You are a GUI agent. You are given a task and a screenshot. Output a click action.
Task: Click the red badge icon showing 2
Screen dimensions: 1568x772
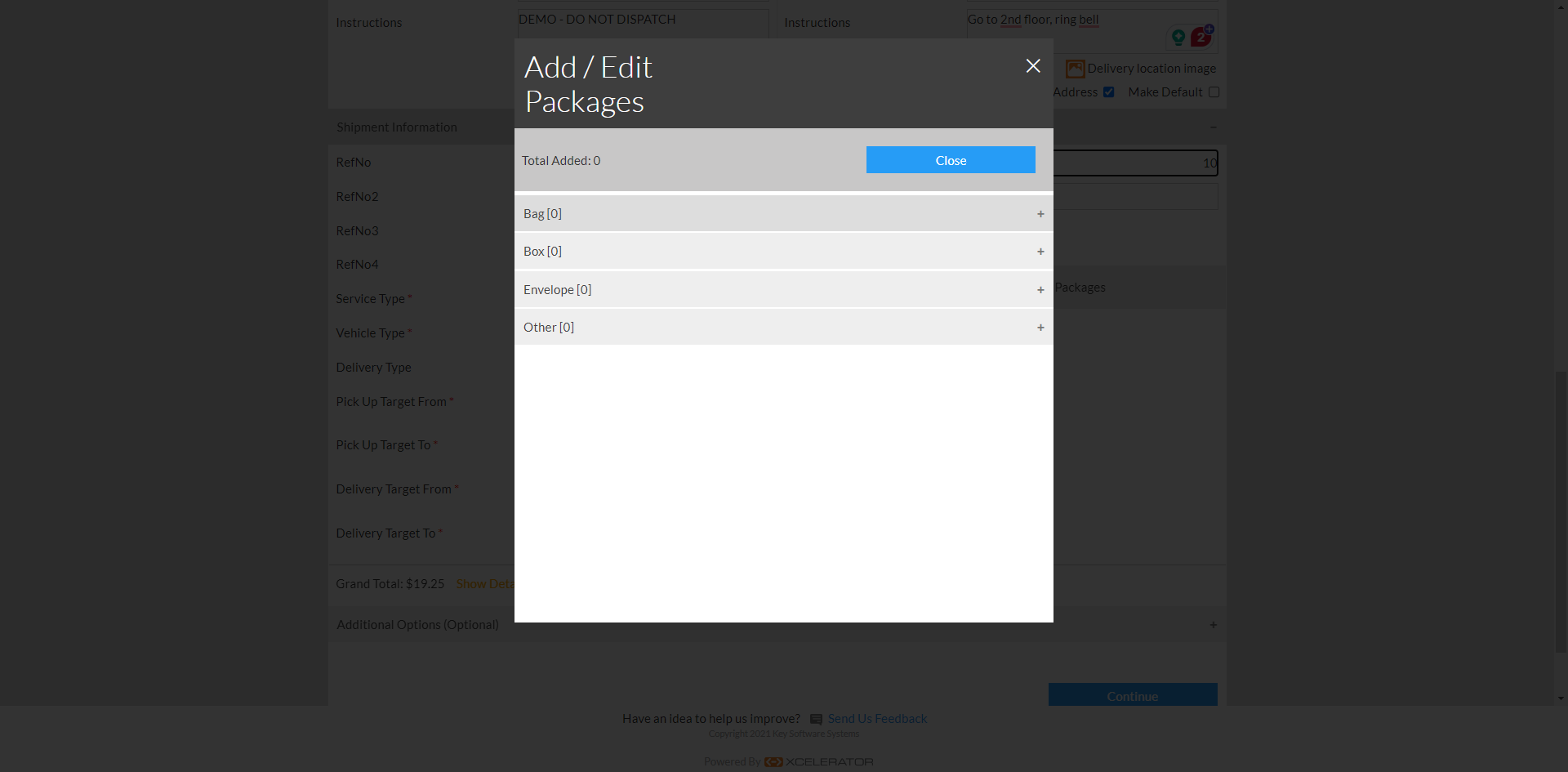[1201, 36]
